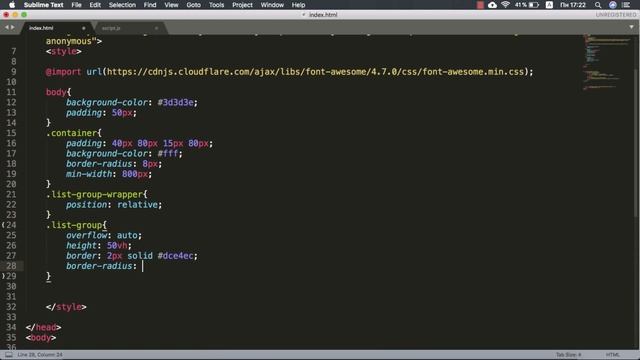Open the Project menu

[242, 5]
